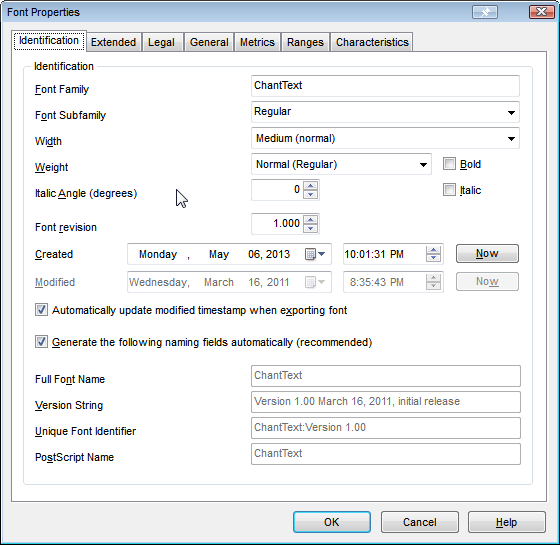Show the Characteristics tab
Image resolution: width=560 pixels, height=545 pixels.
372,42
